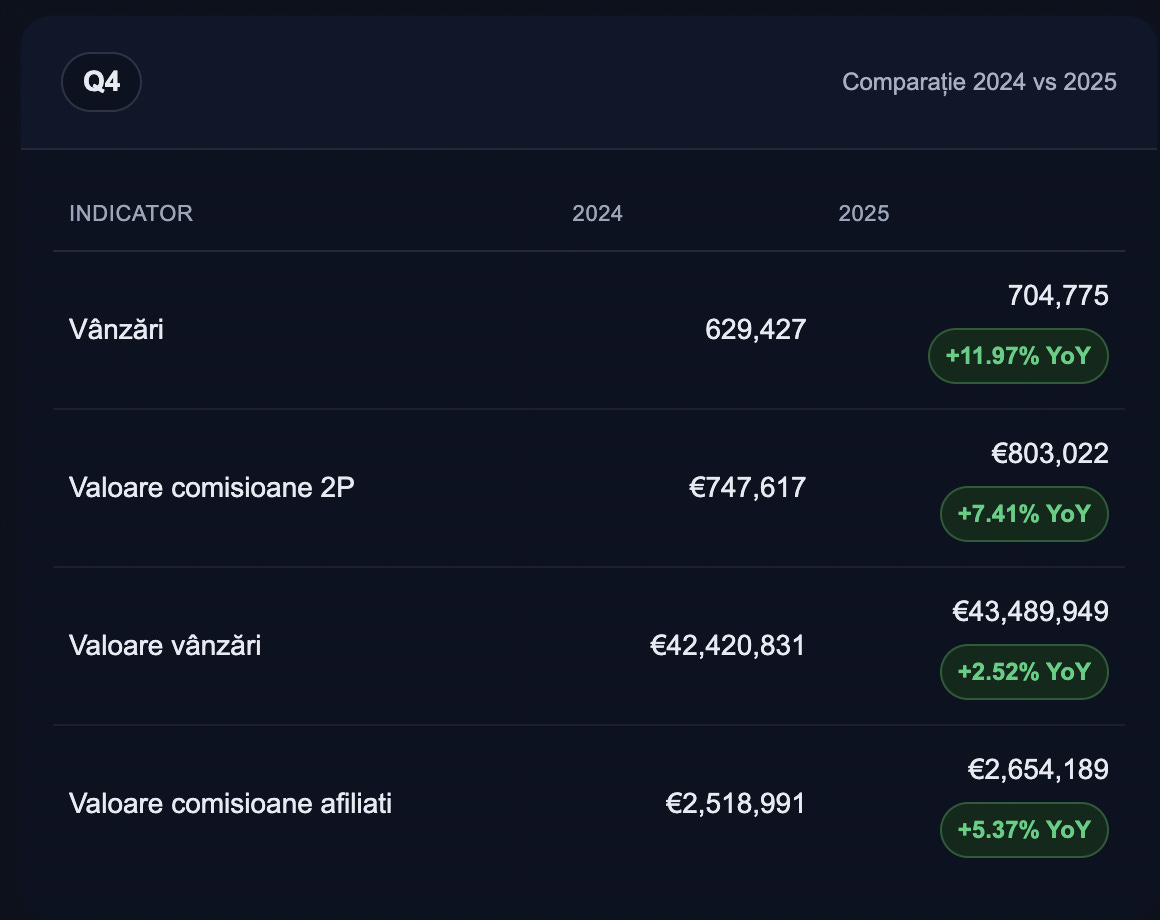This screenshot has height=920, width=1160.
Task: Click the €803,022 commission value
Action: tap(1050, 453)
